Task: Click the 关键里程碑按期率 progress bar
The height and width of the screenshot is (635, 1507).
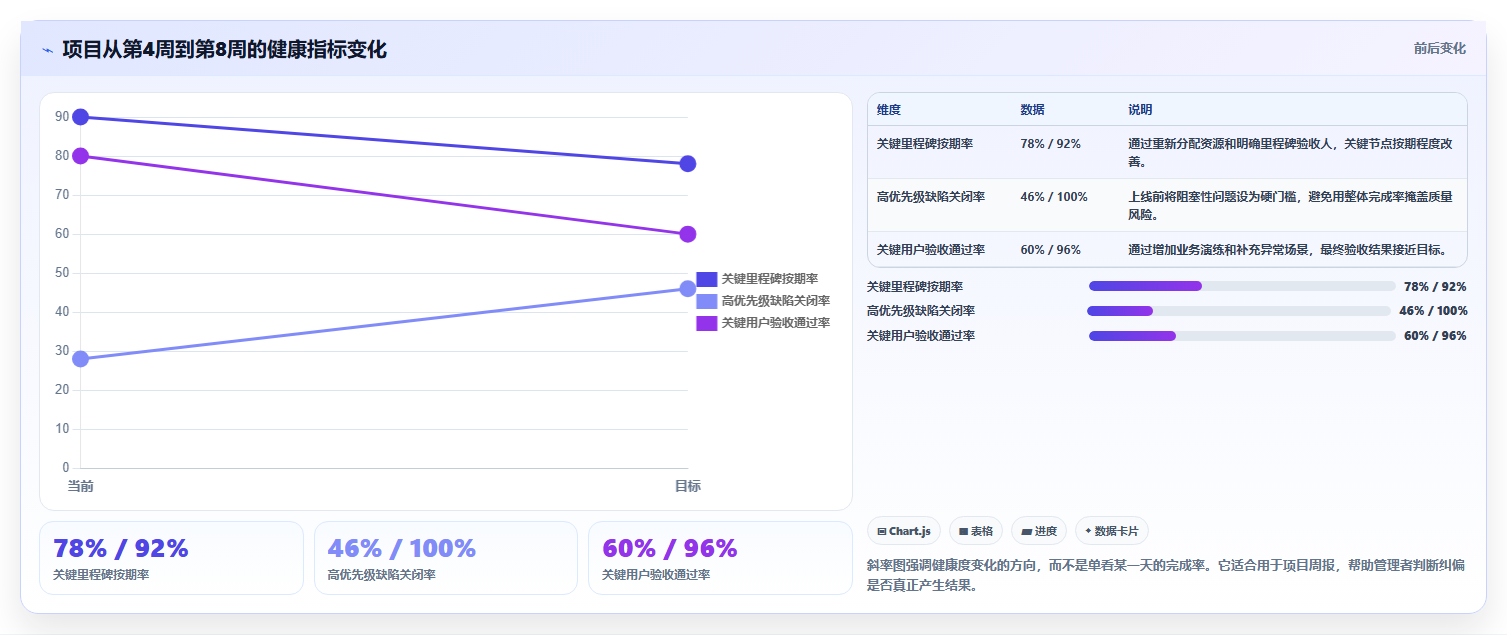Action: 1242,286
